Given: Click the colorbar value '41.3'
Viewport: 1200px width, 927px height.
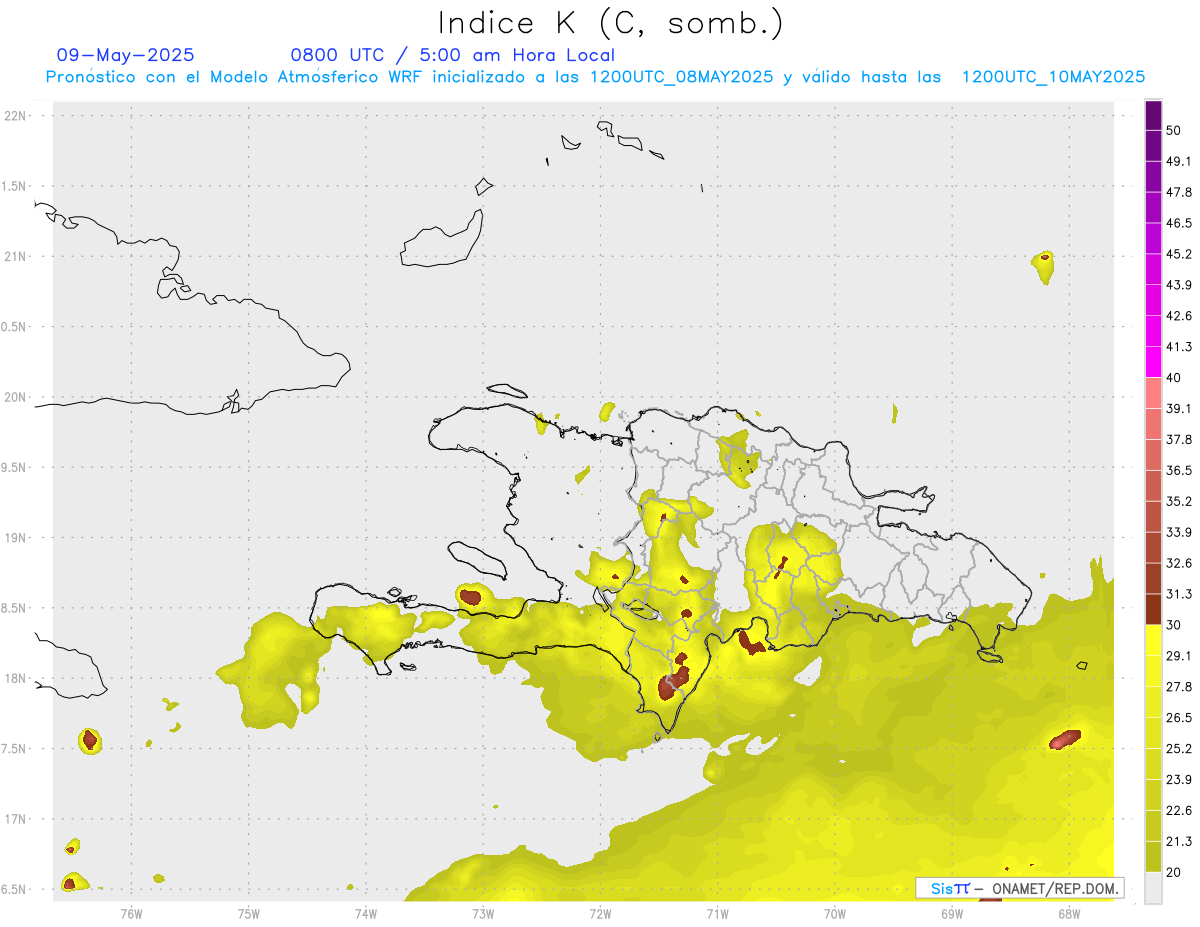Looking at the screenshot, I should (1179, 347).
